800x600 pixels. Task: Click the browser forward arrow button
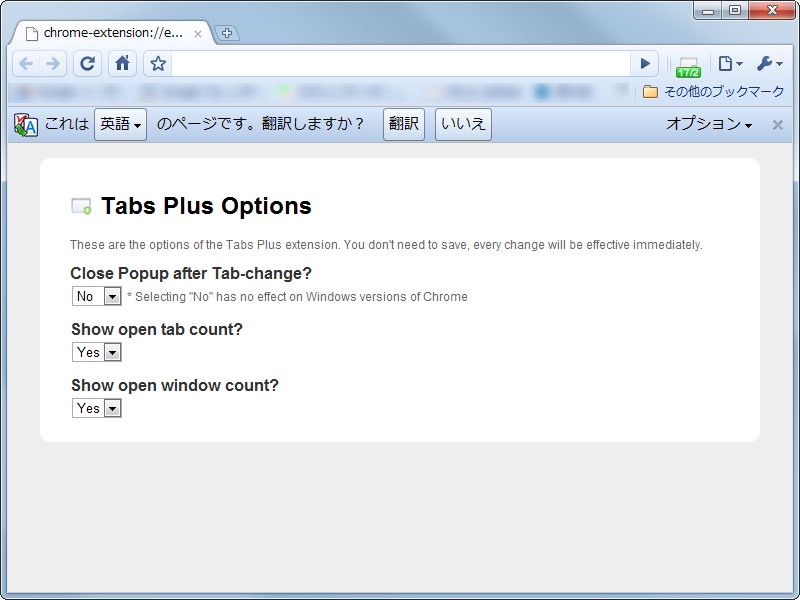53,64
